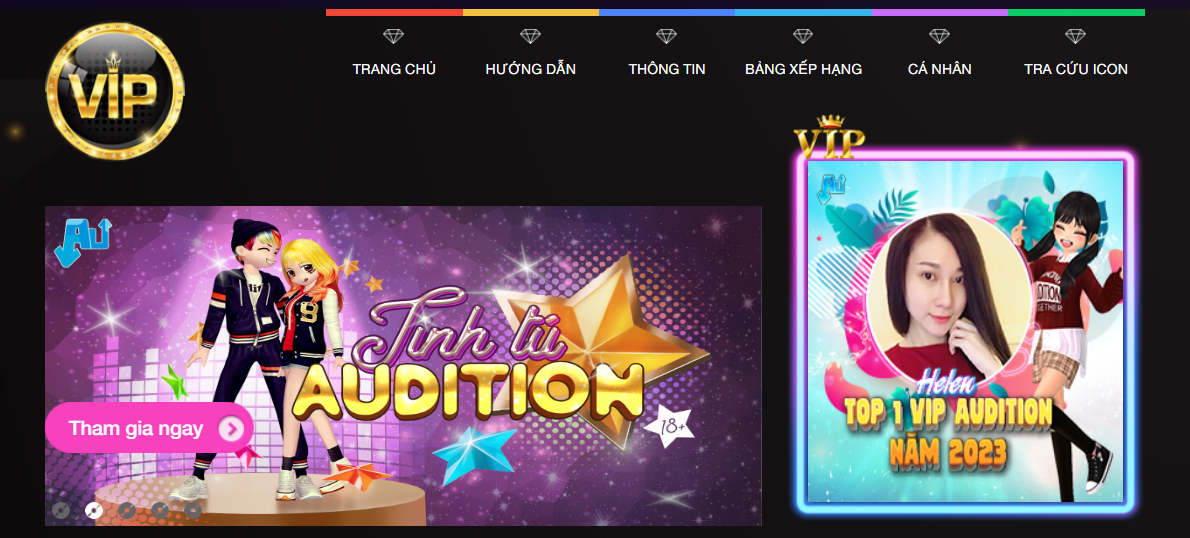Click the diamond icon above TRA CỨU ICON
The height and width of the screenshot is (538, 1190).
[1075, 36]
